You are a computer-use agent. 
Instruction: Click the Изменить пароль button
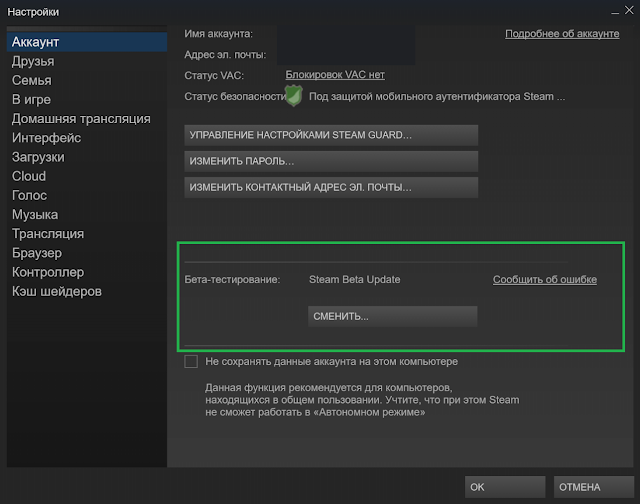coord(331,161)
